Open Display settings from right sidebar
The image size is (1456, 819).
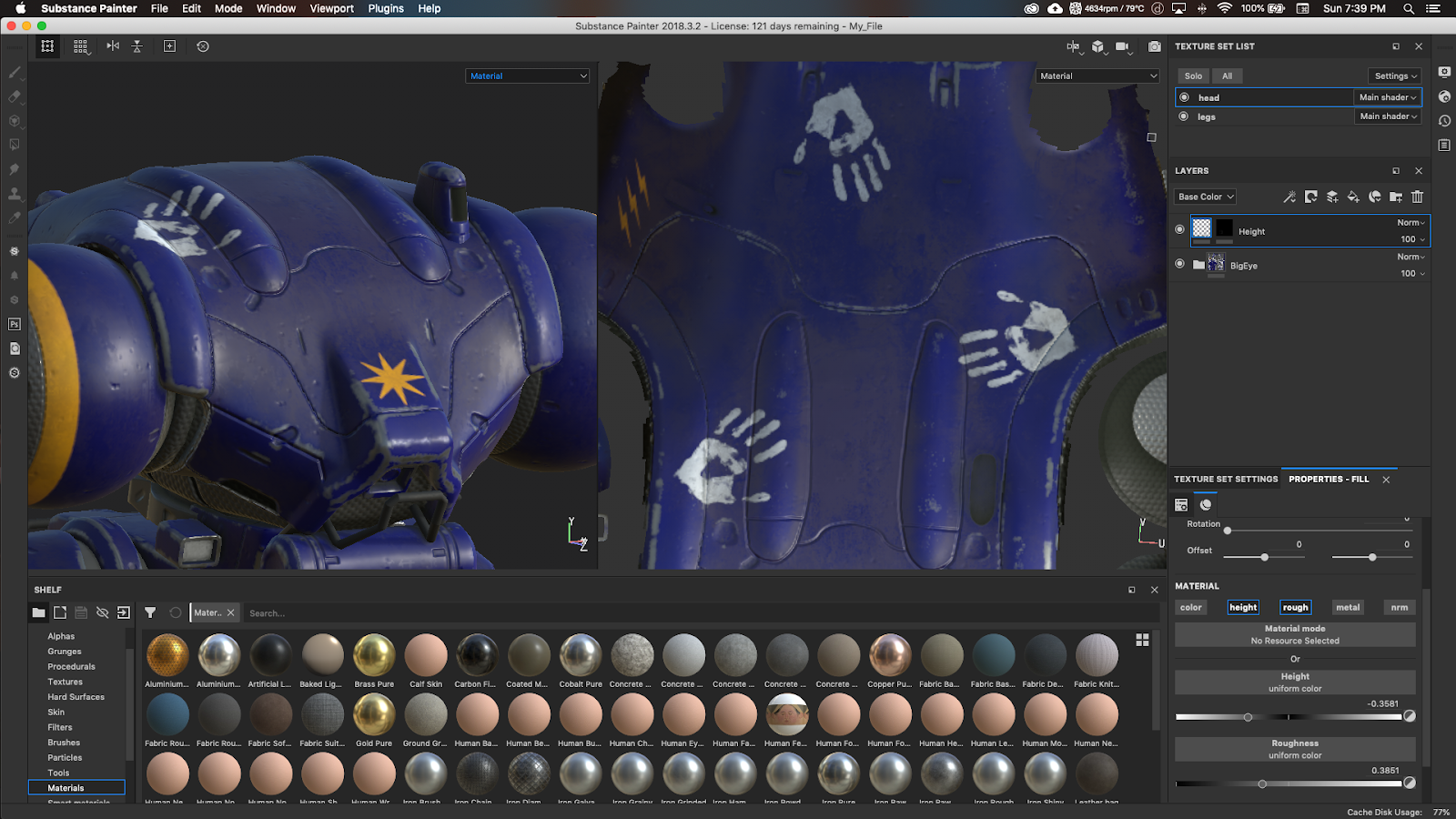coord(1444,72)
